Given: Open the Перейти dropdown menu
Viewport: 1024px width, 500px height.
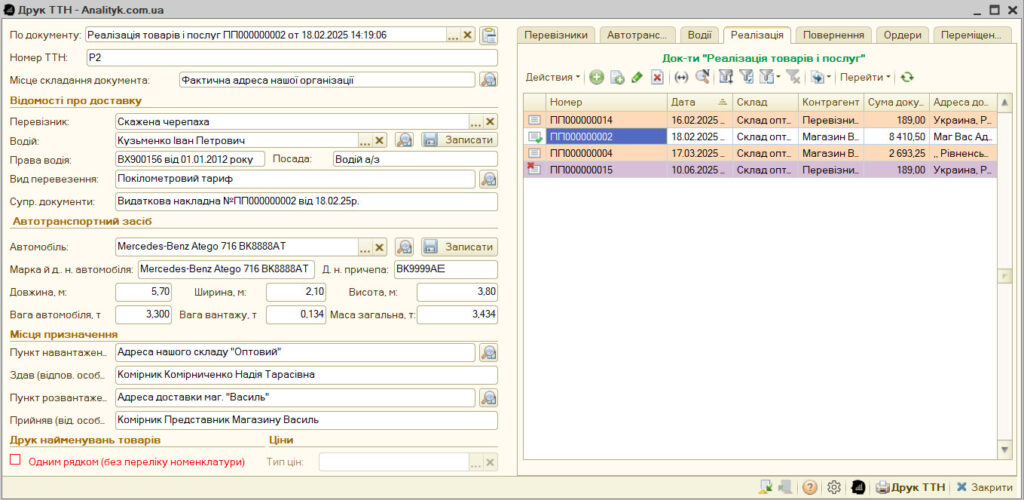Looking at the screenshot, I should click(865, 77).
